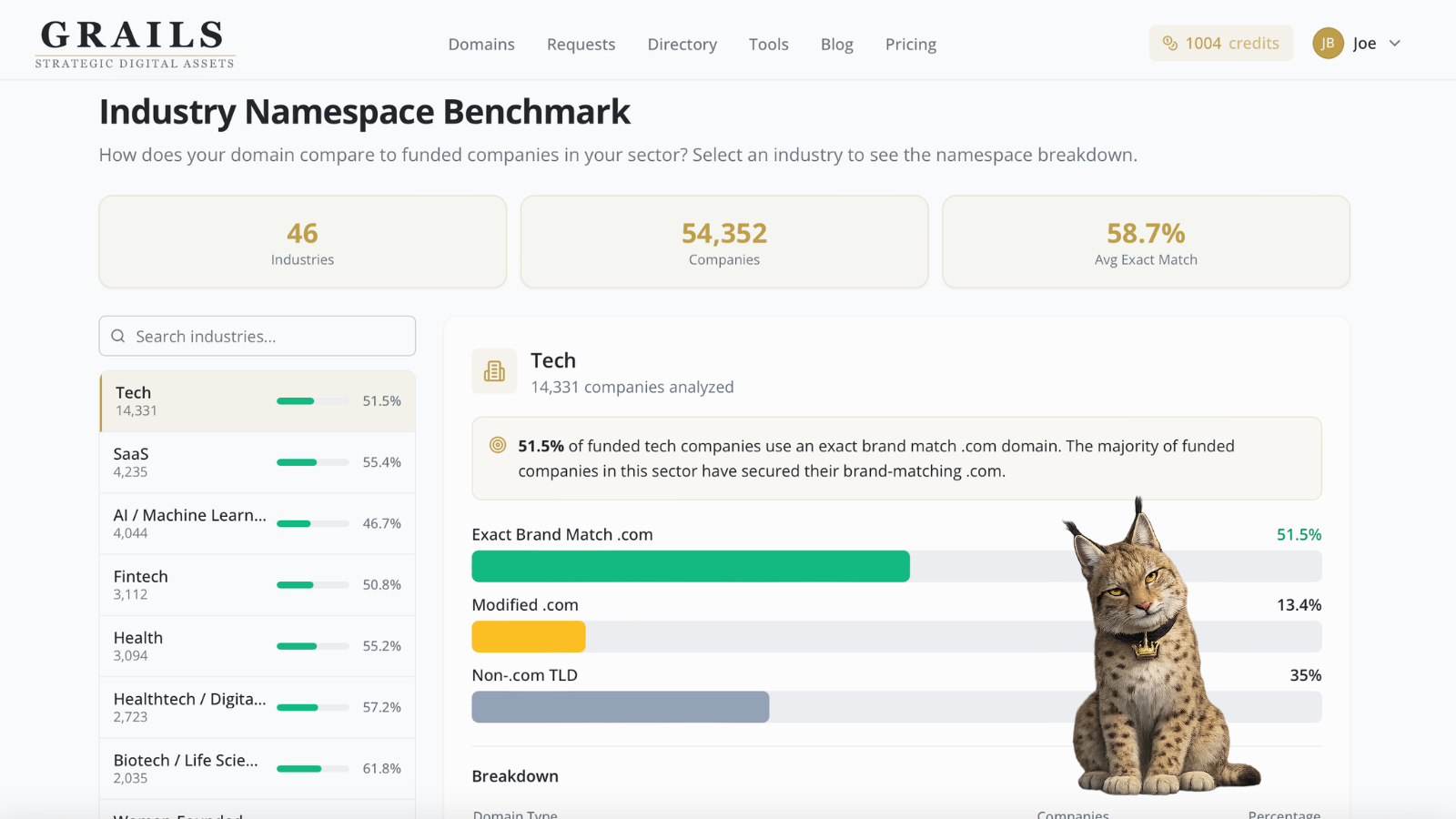1456x819 pixels.
Task: Click the credits coin icon
Action: click(1170, 44)
